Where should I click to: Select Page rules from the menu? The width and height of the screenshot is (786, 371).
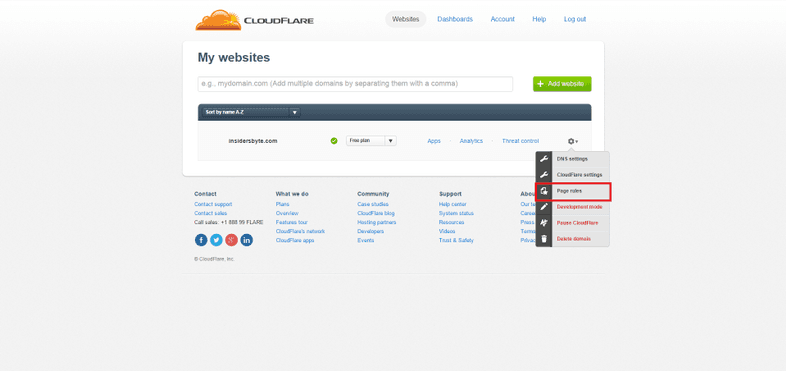[x=573, y=192]
